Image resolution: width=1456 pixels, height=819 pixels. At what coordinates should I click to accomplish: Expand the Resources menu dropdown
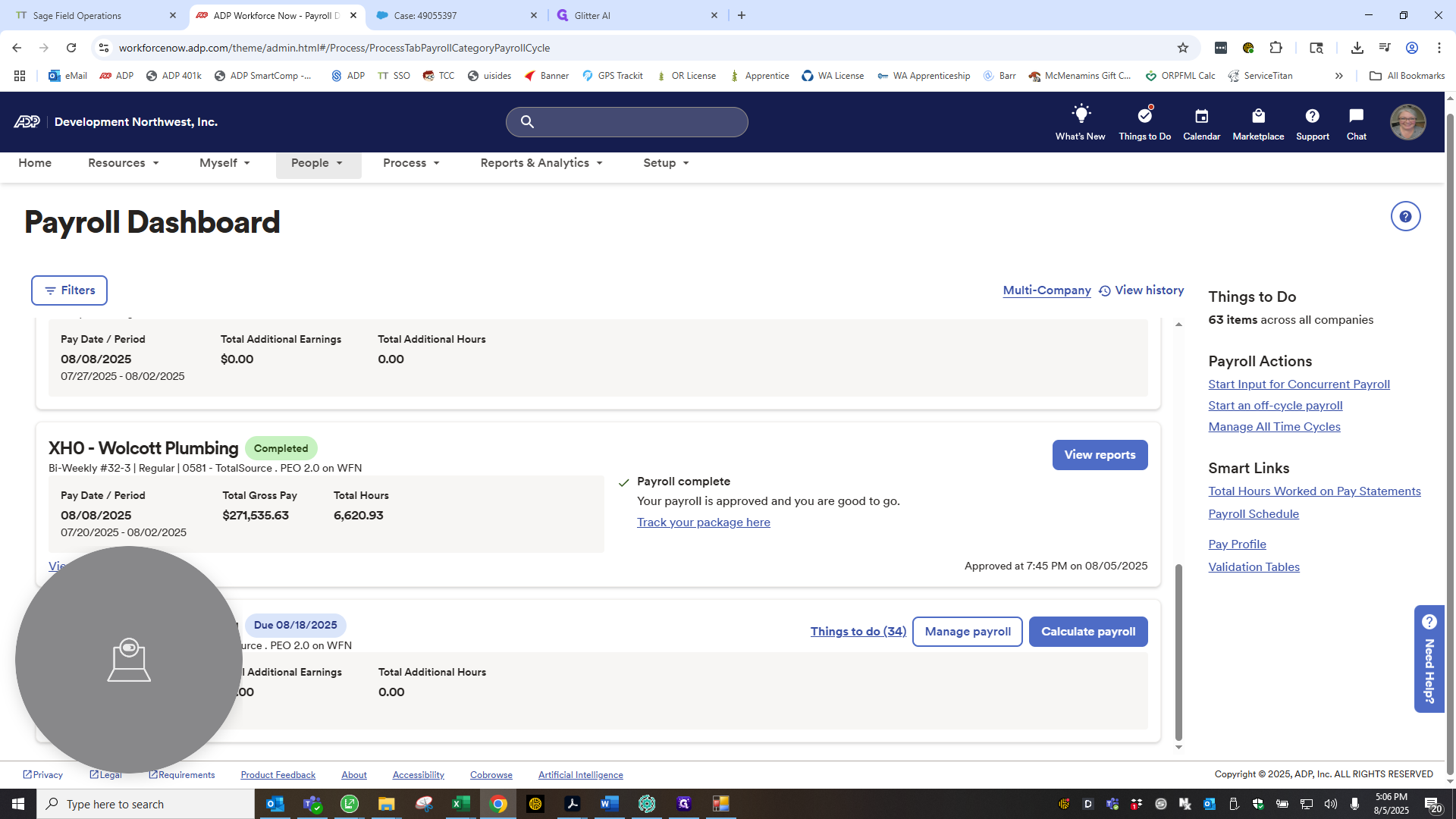(x=124, y=163)
